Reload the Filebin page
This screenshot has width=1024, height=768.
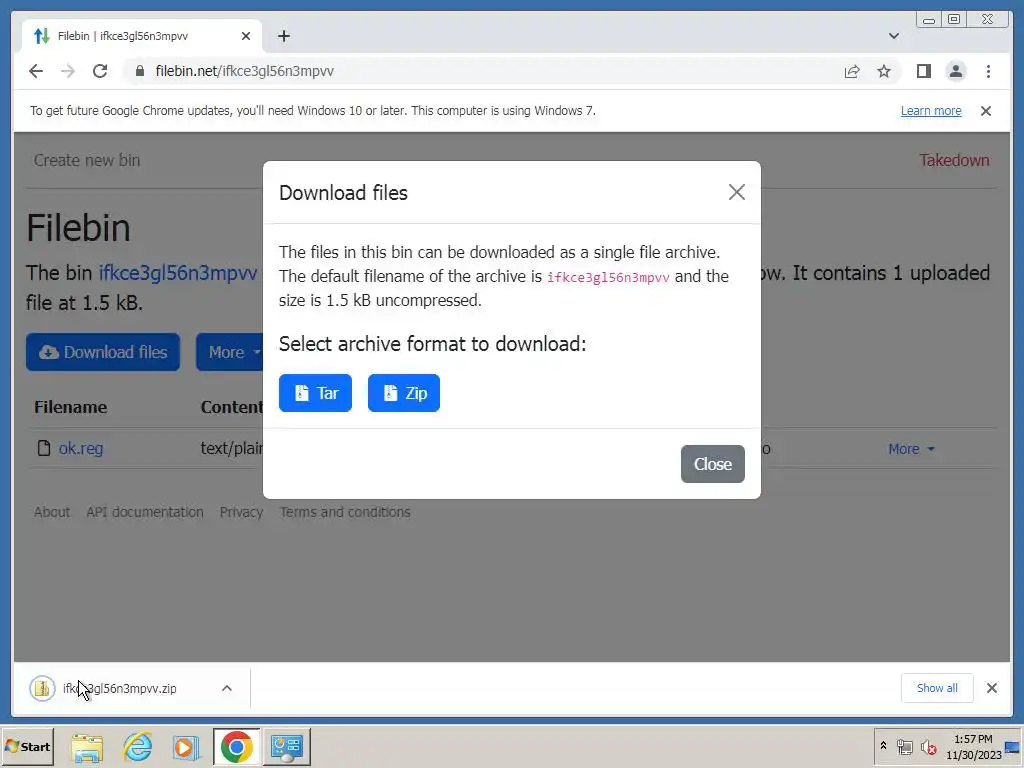pos(100,71)
